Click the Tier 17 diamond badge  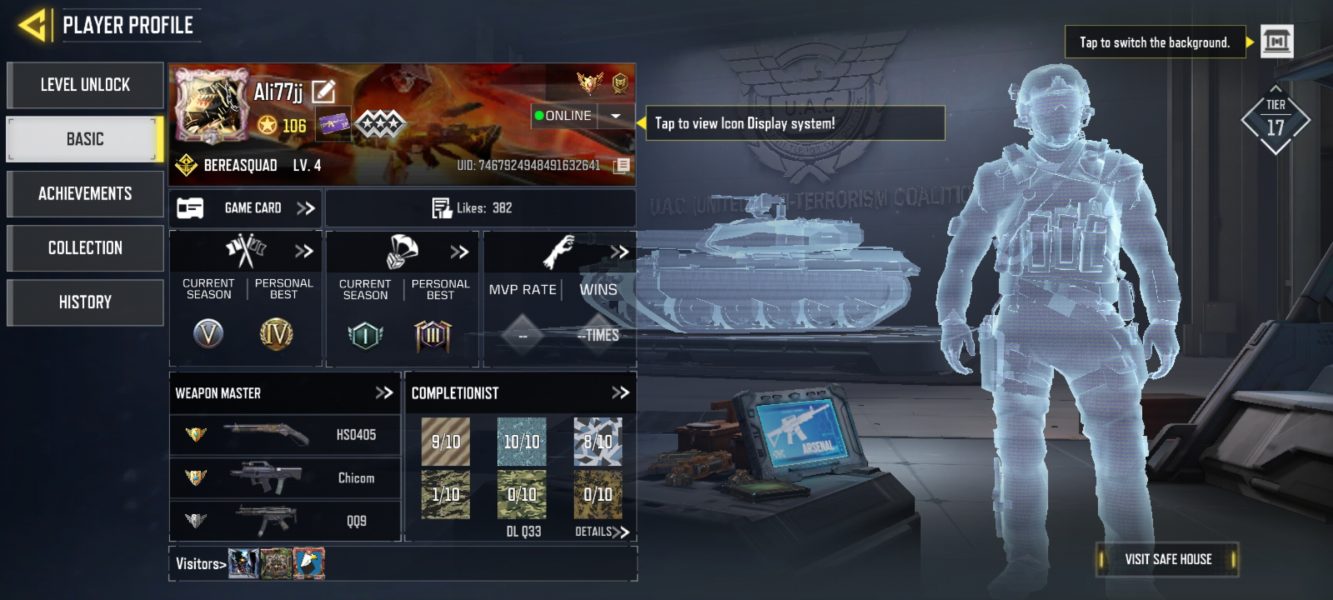[1275, 120]
